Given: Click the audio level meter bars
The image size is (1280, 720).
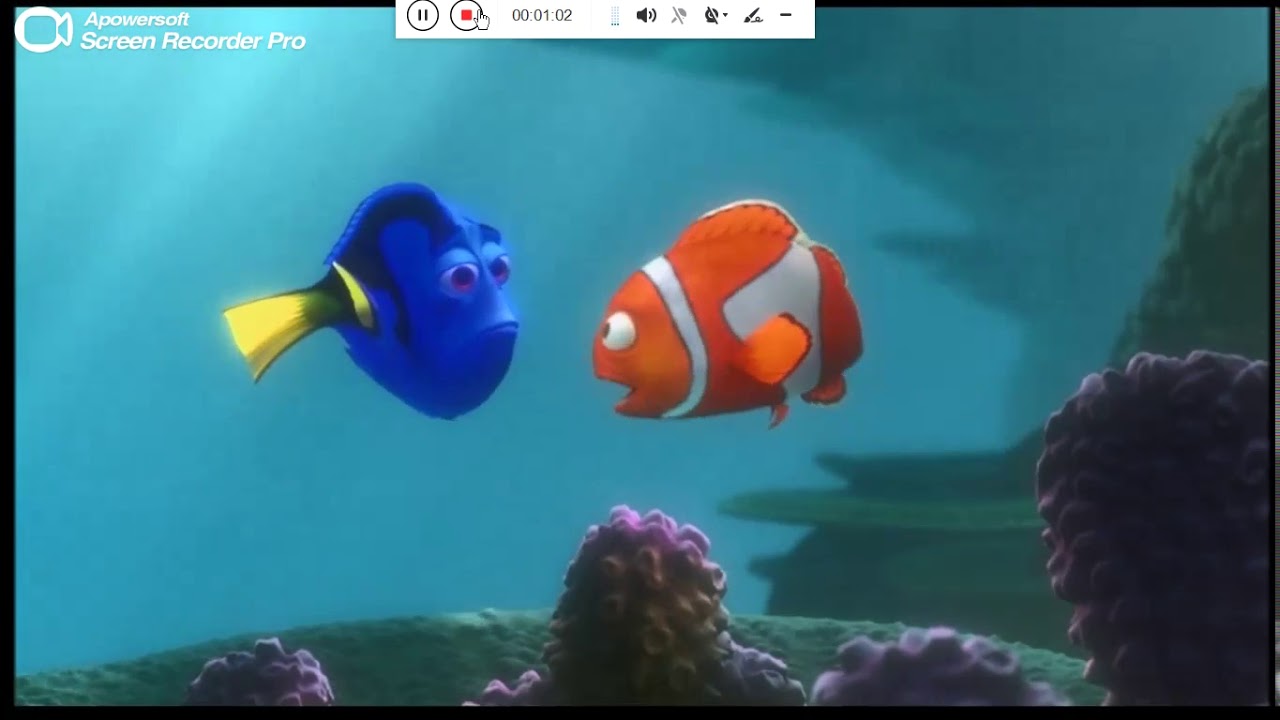Looking at the screenshot, I should coord(615,16).
